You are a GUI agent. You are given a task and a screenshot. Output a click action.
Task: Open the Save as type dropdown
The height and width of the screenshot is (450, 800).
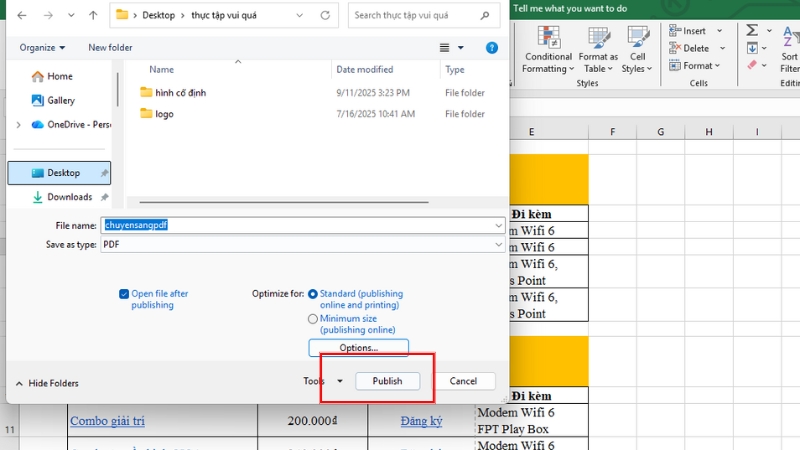[302, 244]
